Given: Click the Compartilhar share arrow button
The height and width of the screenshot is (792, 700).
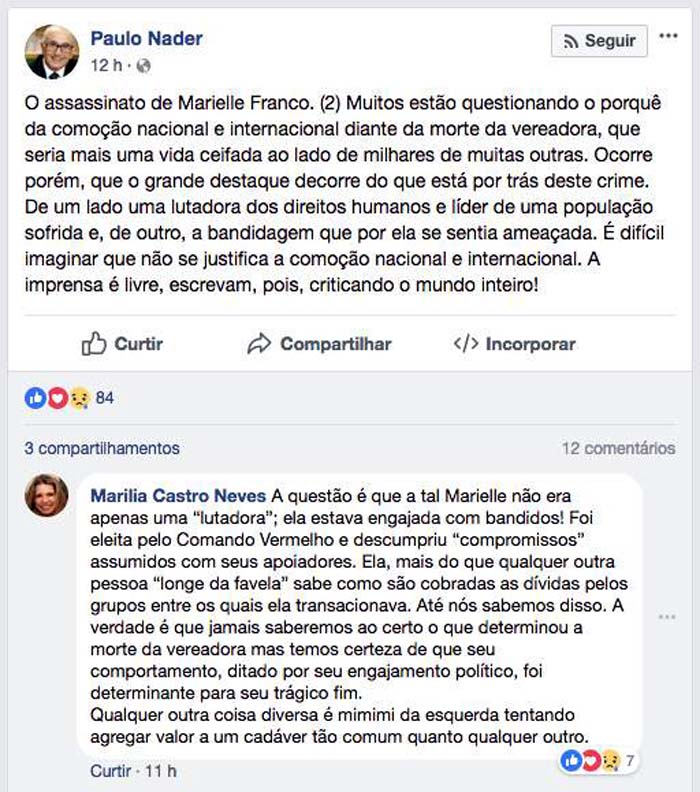Looking at the screenshot, I should [320, 344].
